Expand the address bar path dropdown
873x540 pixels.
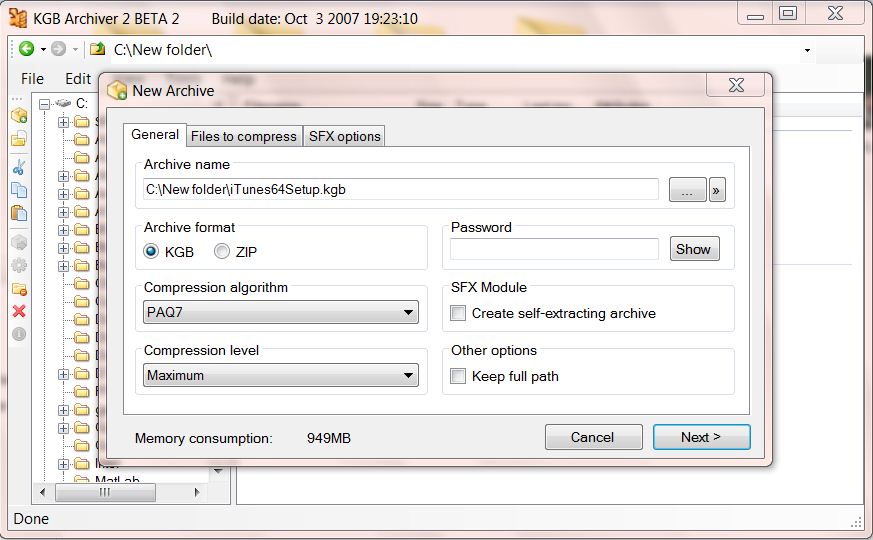click(x=807, y=50)
